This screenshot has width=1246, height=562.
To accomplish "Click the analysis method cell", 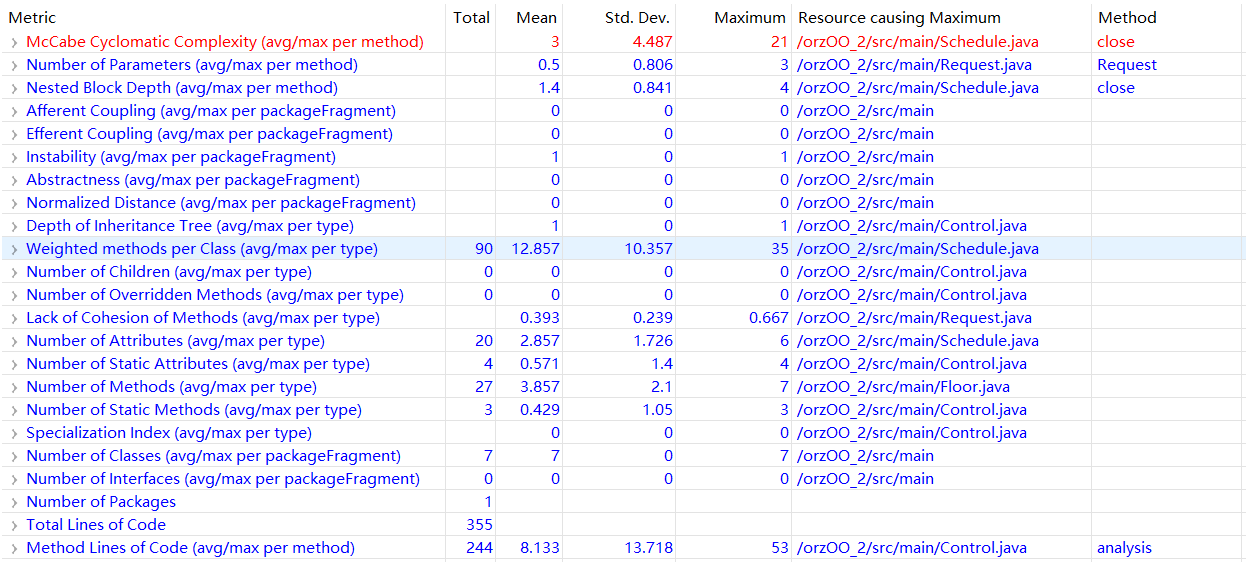I will click(1124, 548).
